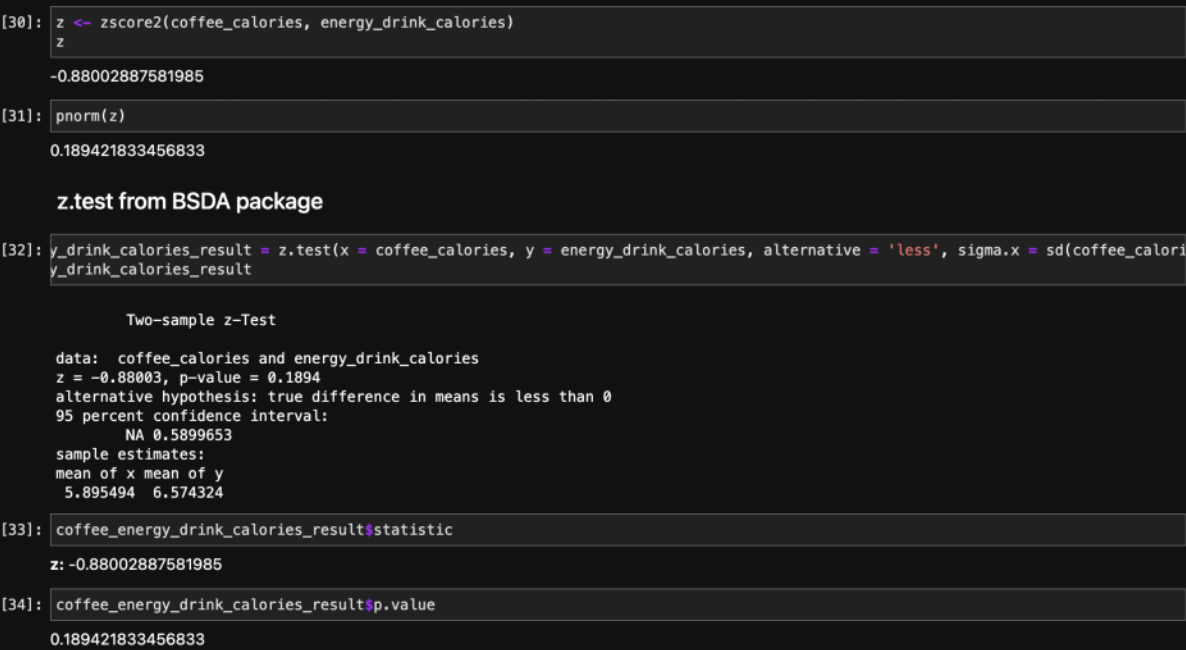This screenshot has width=1186, height=650.
Task: Click the p.value output under cell 34
Action: point(127,639)
